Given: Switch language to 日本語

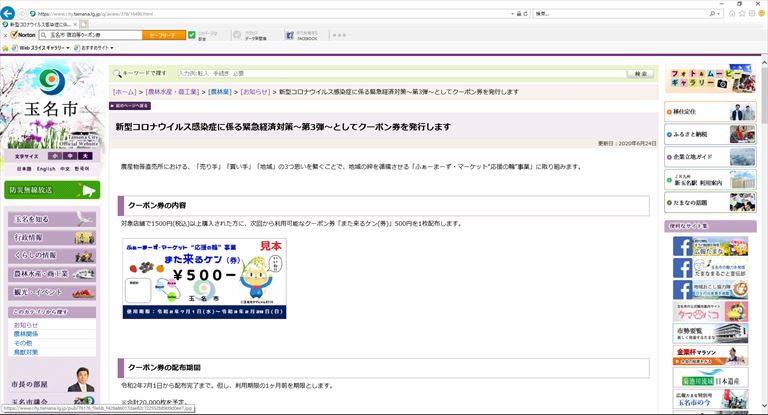Looking at the screenshot, I should click(24, 169).
